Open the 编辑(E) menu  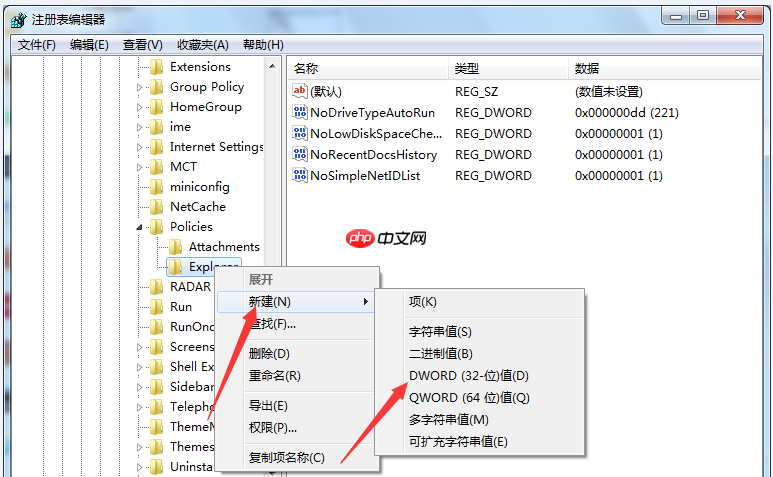coord(89,44)
